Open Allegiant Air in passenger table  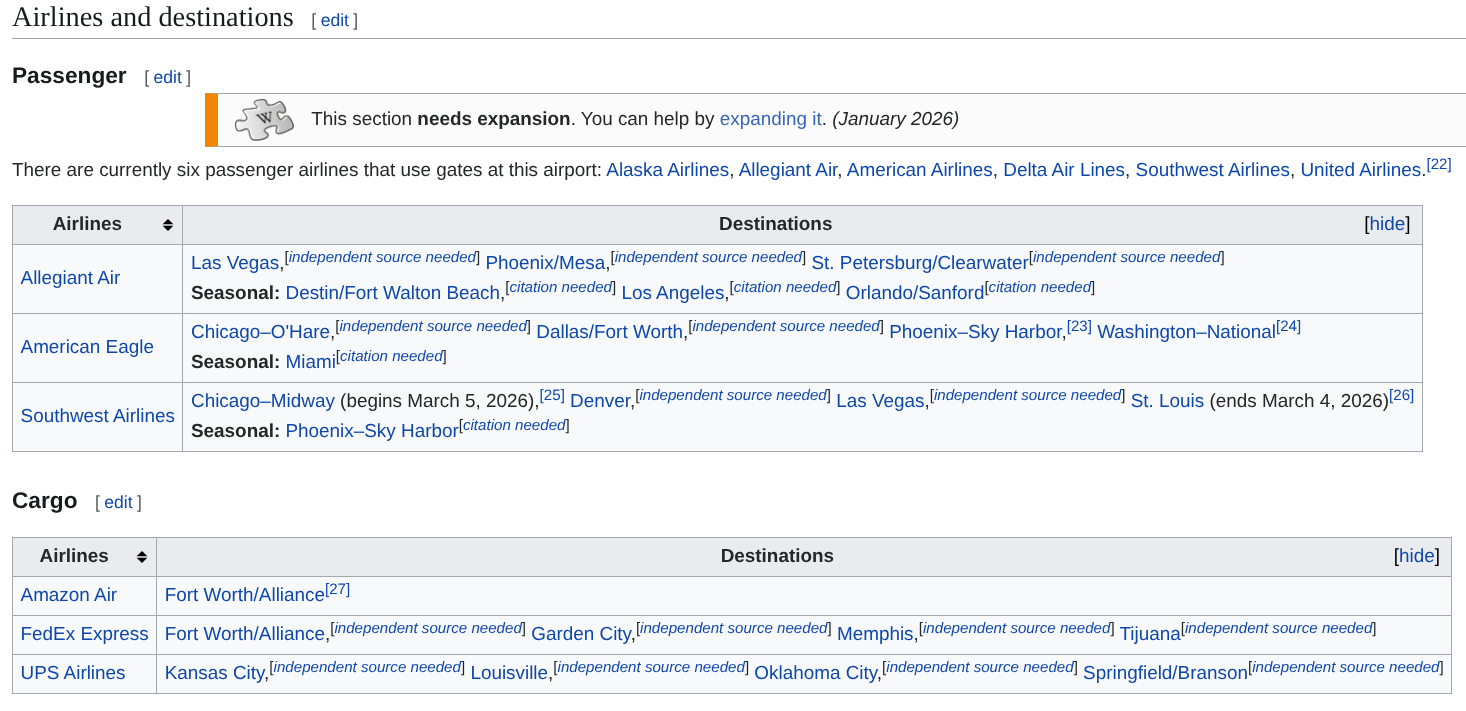70,278
